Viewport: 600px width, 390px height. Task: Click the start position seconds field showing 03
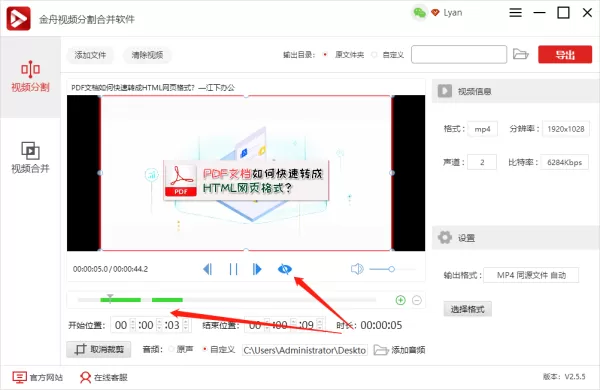tap(172, 325)
